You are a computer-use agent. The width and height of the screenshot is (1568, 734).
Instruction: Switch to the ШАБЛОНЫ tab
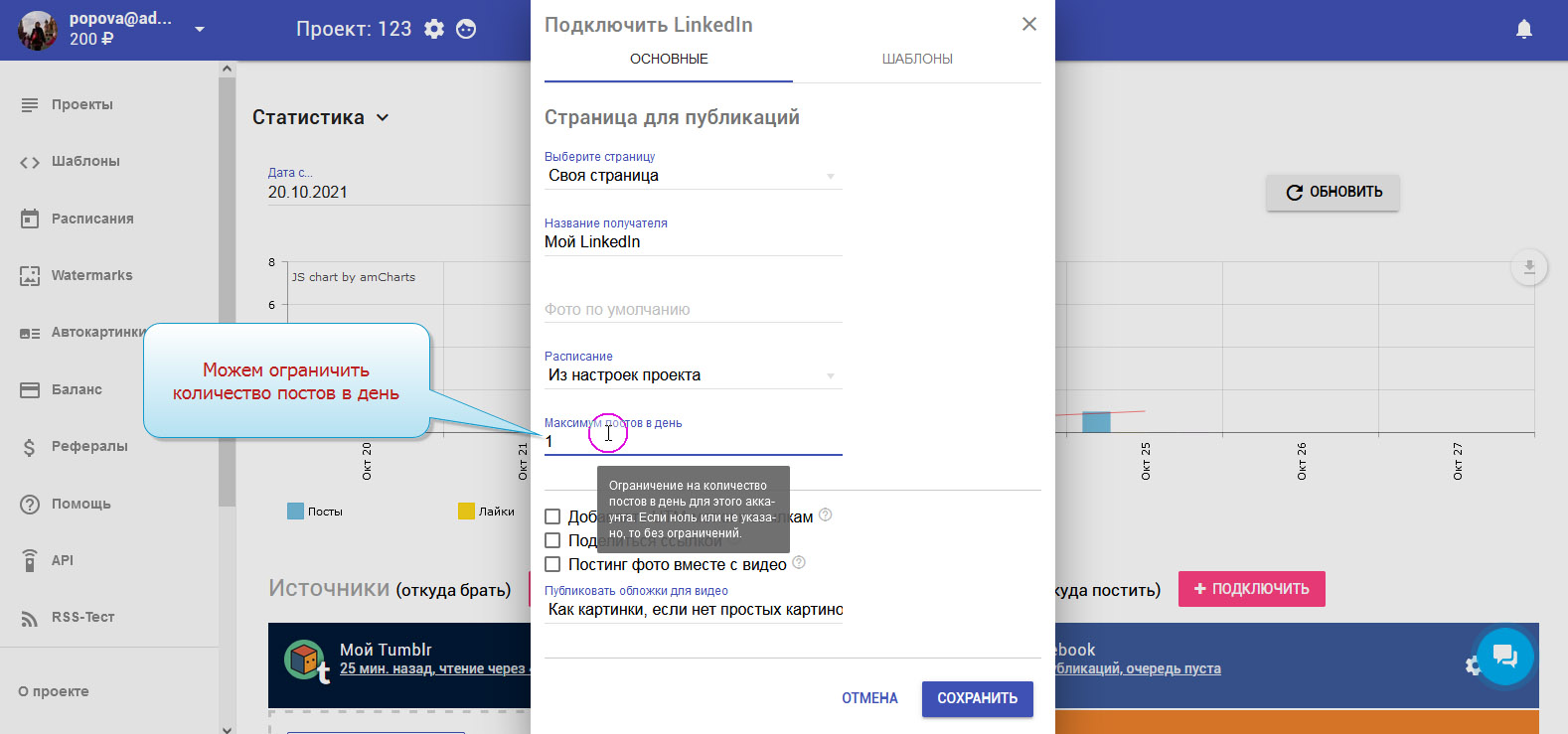(916, 59)
